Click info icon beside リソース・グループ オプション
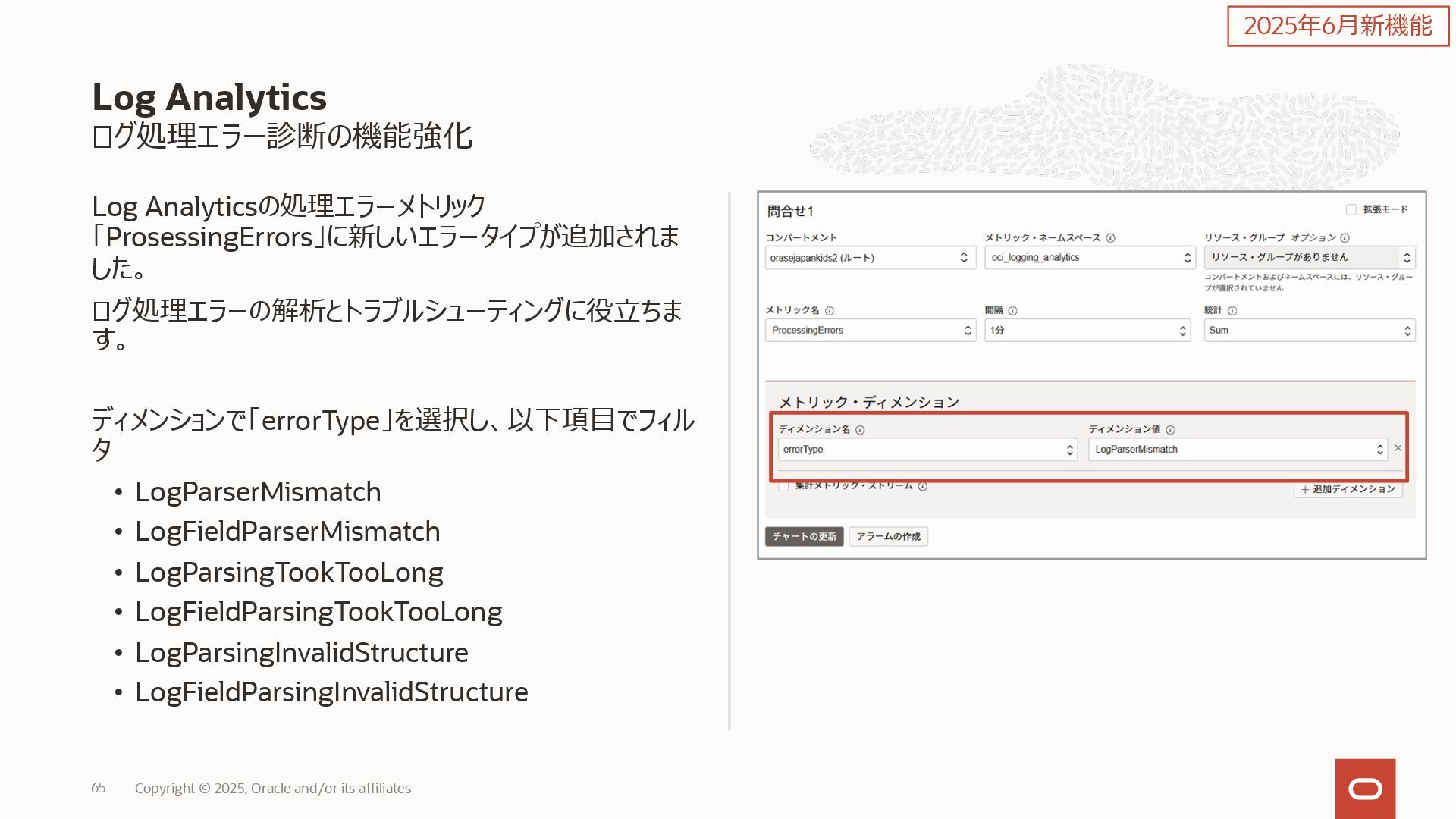This screenshot has height=819, width=1456. point(1345,238)
